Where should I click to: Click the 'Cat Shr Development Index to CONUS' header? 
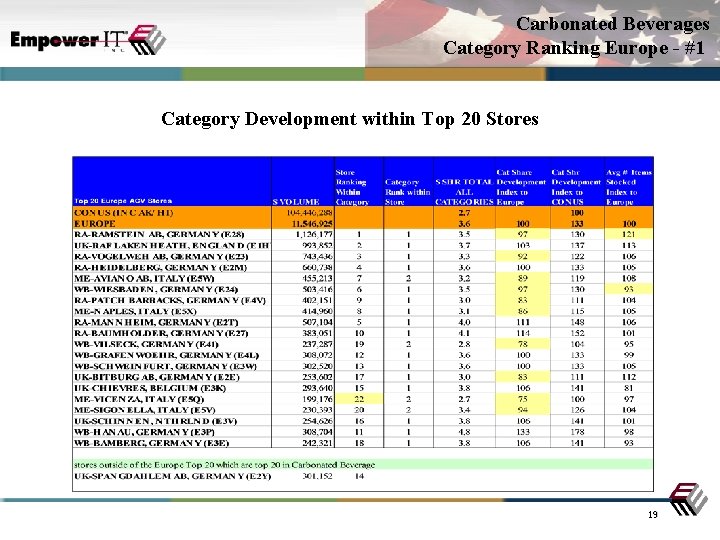click(576, 187)
